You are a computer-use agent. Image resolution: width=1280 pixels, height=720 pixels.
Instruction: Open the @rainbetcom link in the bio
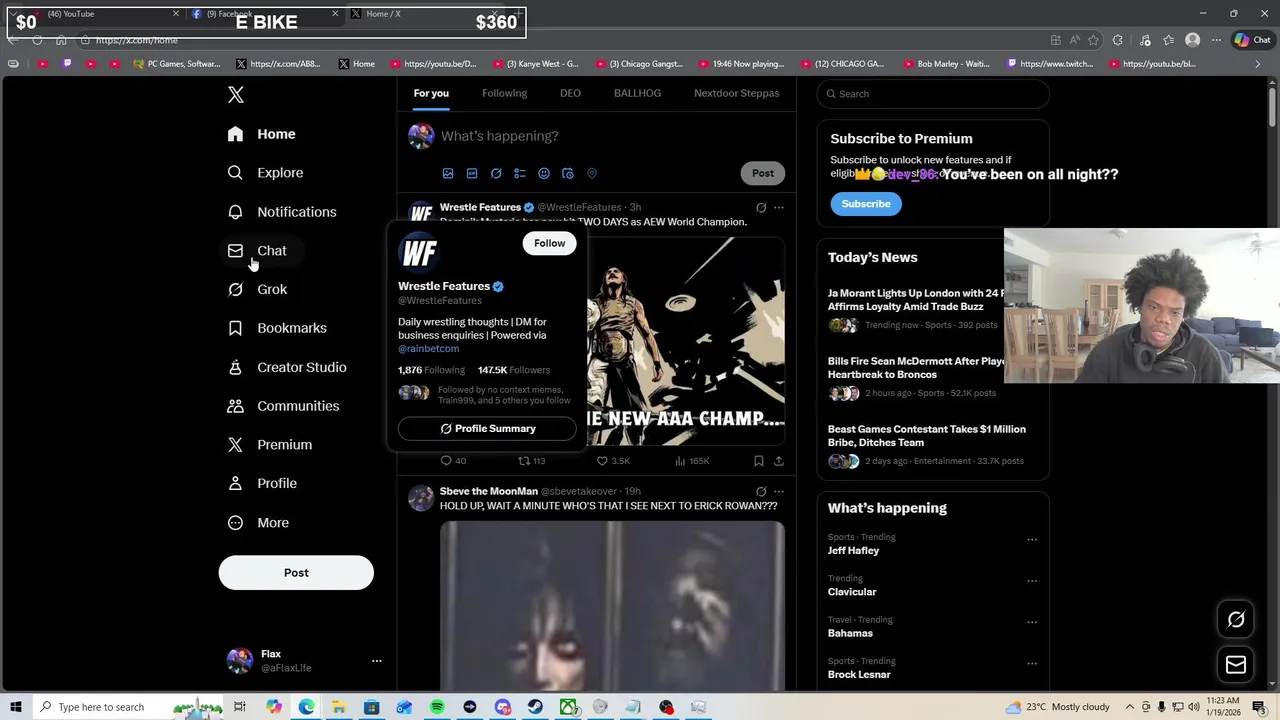coord(428,349)
